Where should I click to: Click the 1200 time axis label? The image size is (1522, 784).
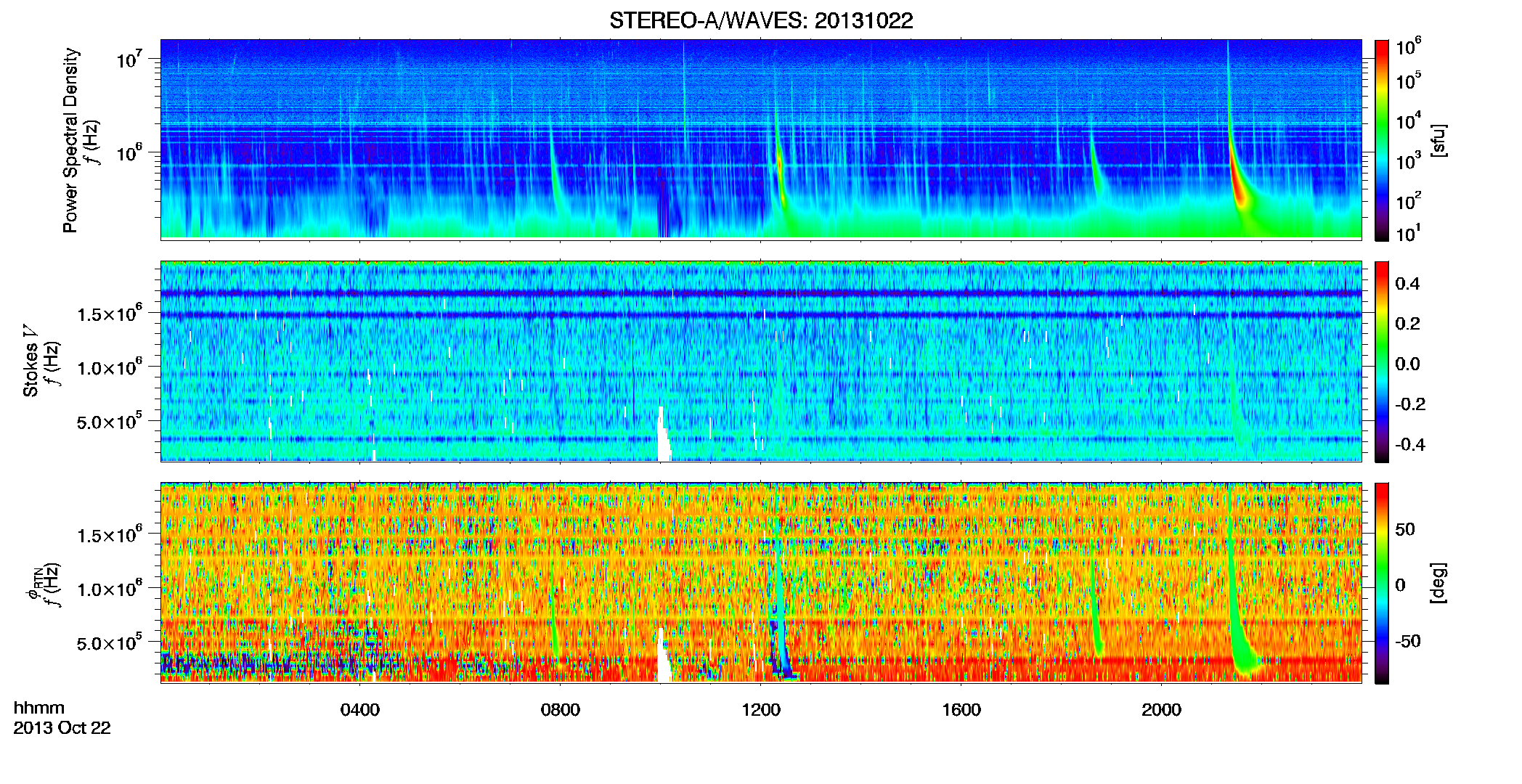(x=761, y=709)
